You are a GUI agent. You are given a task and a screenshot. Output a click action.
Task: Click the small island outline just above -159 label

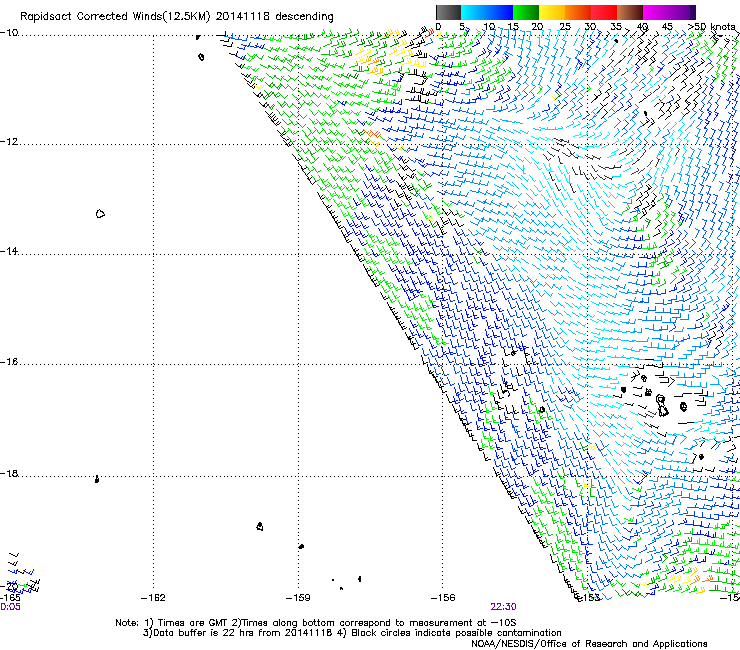click(x=301, y=546)
